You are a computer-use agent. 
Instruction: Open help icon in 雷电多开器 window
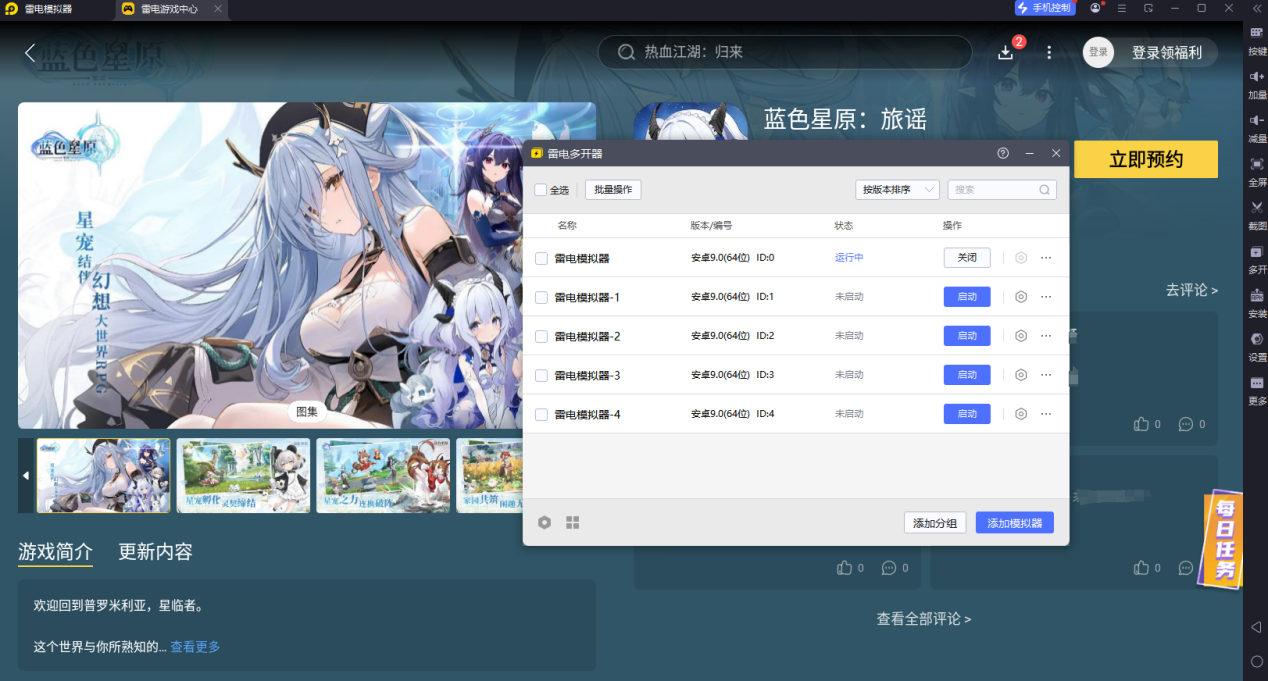tap(1003, 153)
